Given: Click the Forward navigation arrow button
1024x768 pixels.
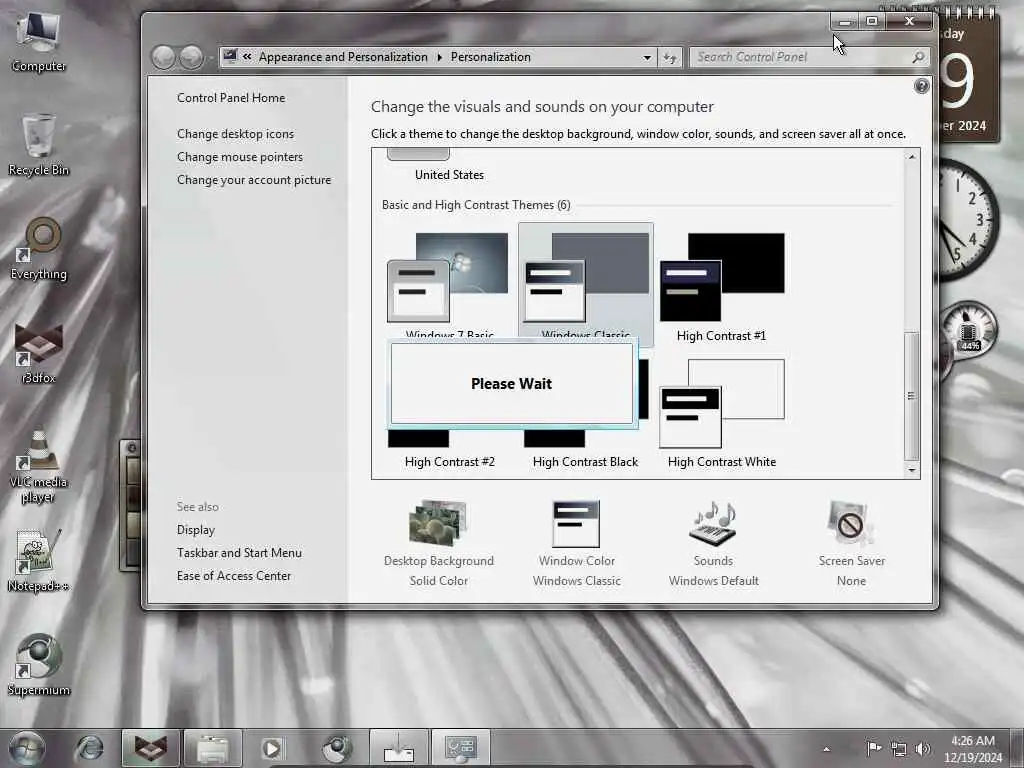Looking at the screenshot, I should 191,57.
